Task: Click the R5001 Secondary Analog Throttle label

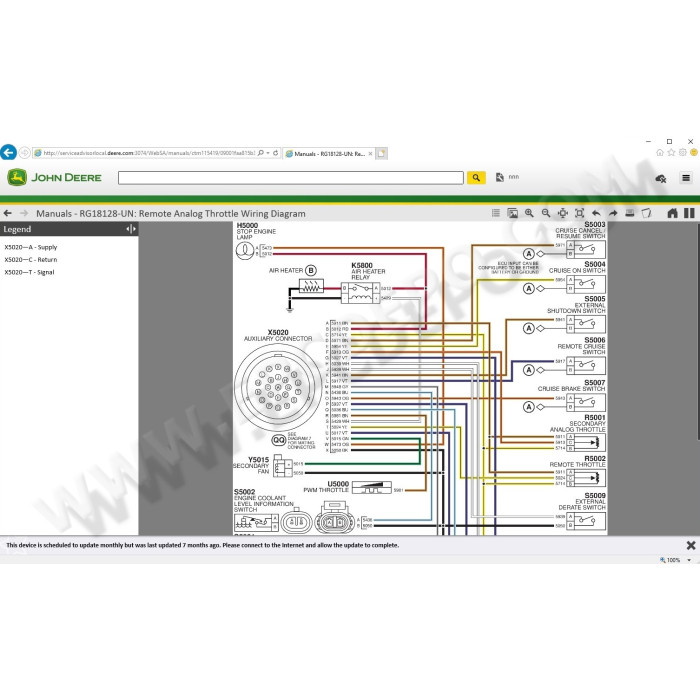Action: coord(578,423)
